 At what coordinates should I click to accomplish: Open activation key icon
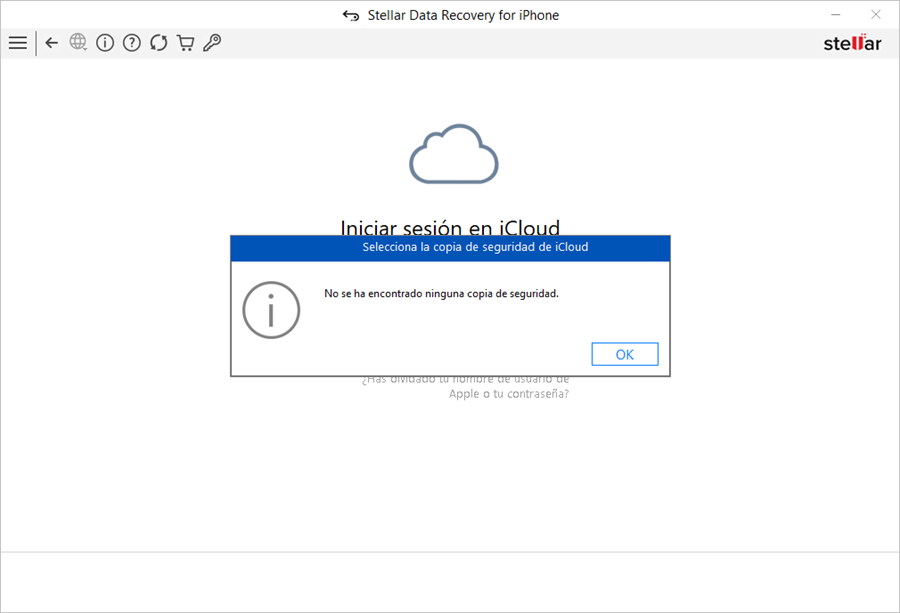click(x=212, y=42)
